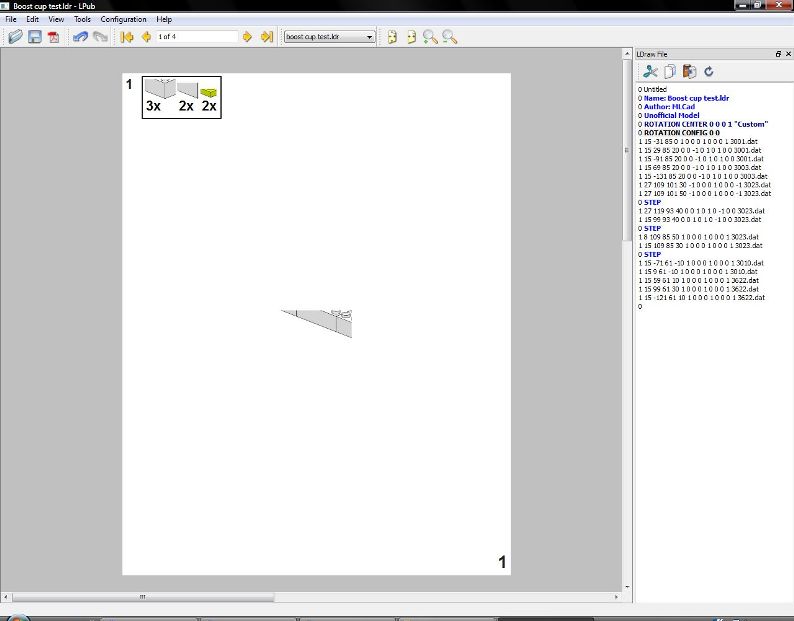Image resolution: width=794 pixels, height=621 pixels.
Task: Open the File menu
Action: click(11, 19)
